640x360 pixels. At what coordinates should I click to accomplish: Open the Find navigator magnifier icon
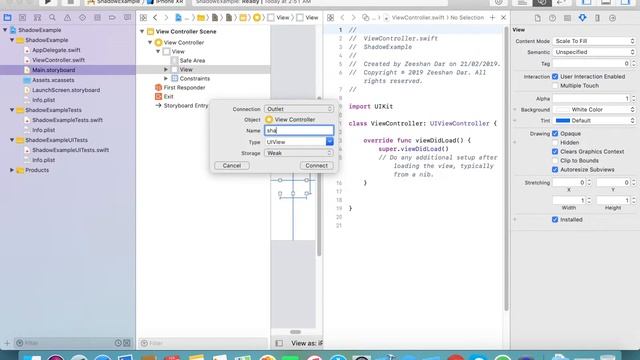click(52, 18)
